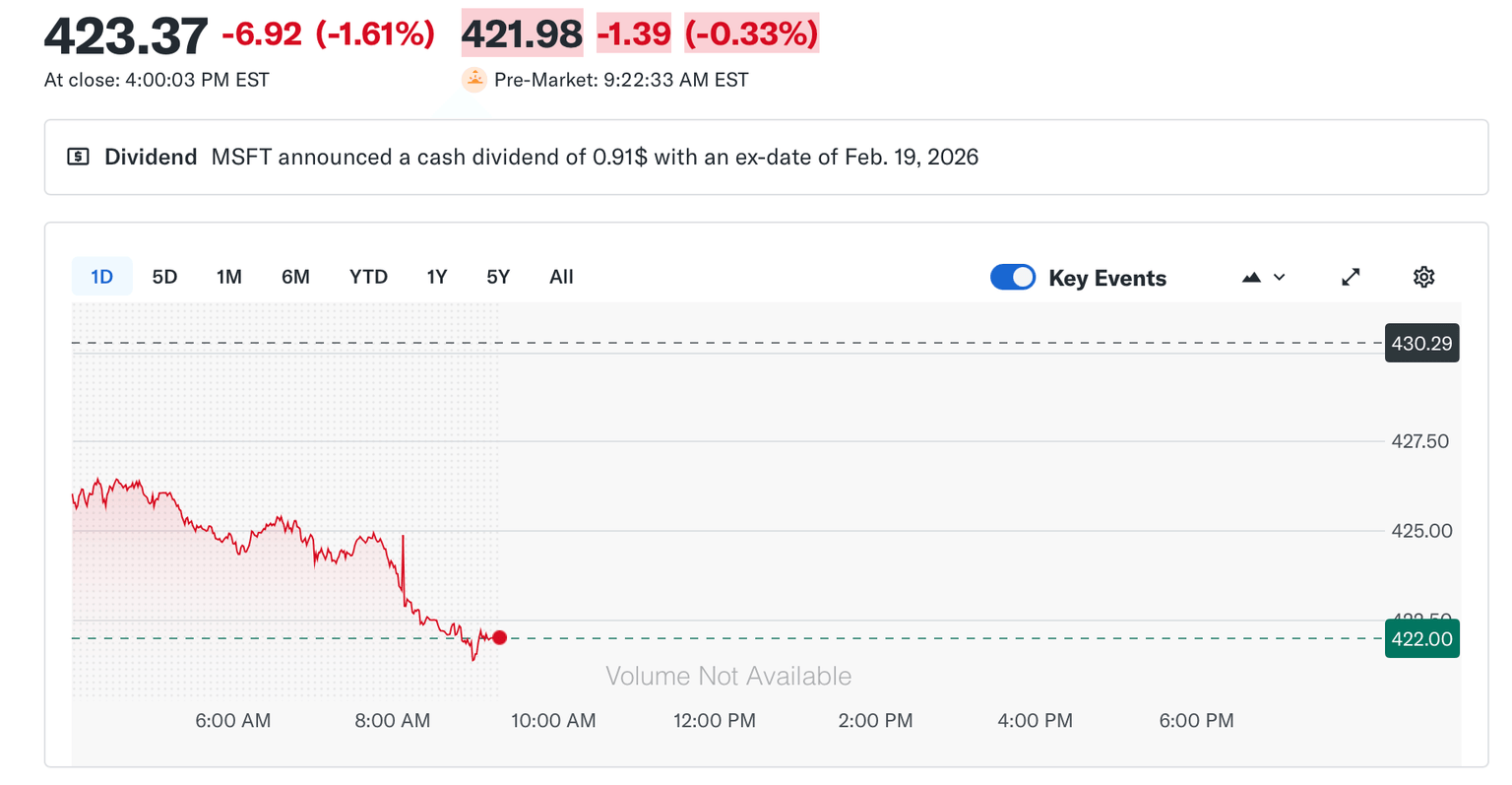This screenshot has width=1512, height=785.
Task: Toggle the Key Events switch off
Action: [1013, 278]
